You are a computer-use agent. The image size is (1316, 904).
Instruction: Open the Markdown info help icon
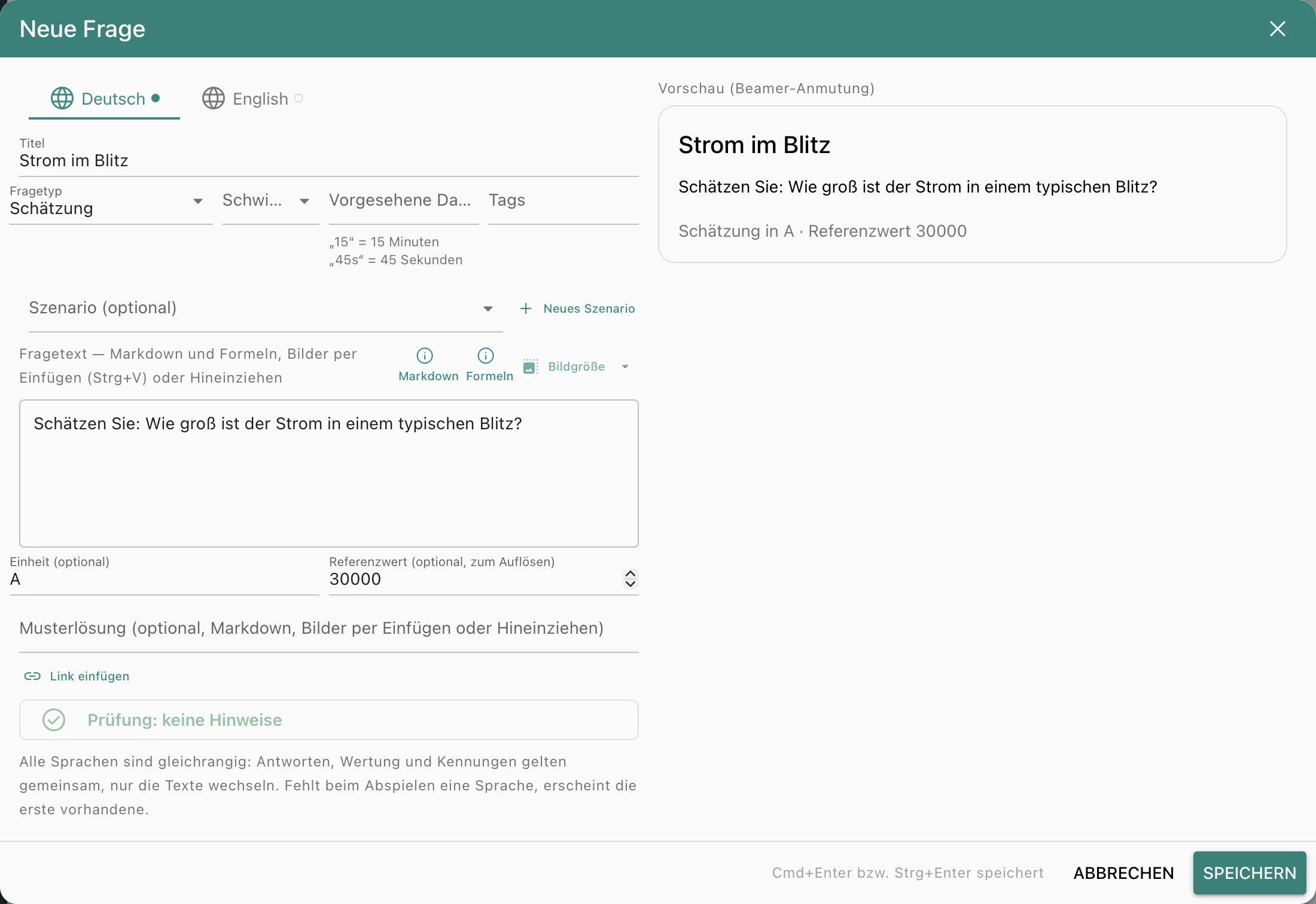[425, 356]
